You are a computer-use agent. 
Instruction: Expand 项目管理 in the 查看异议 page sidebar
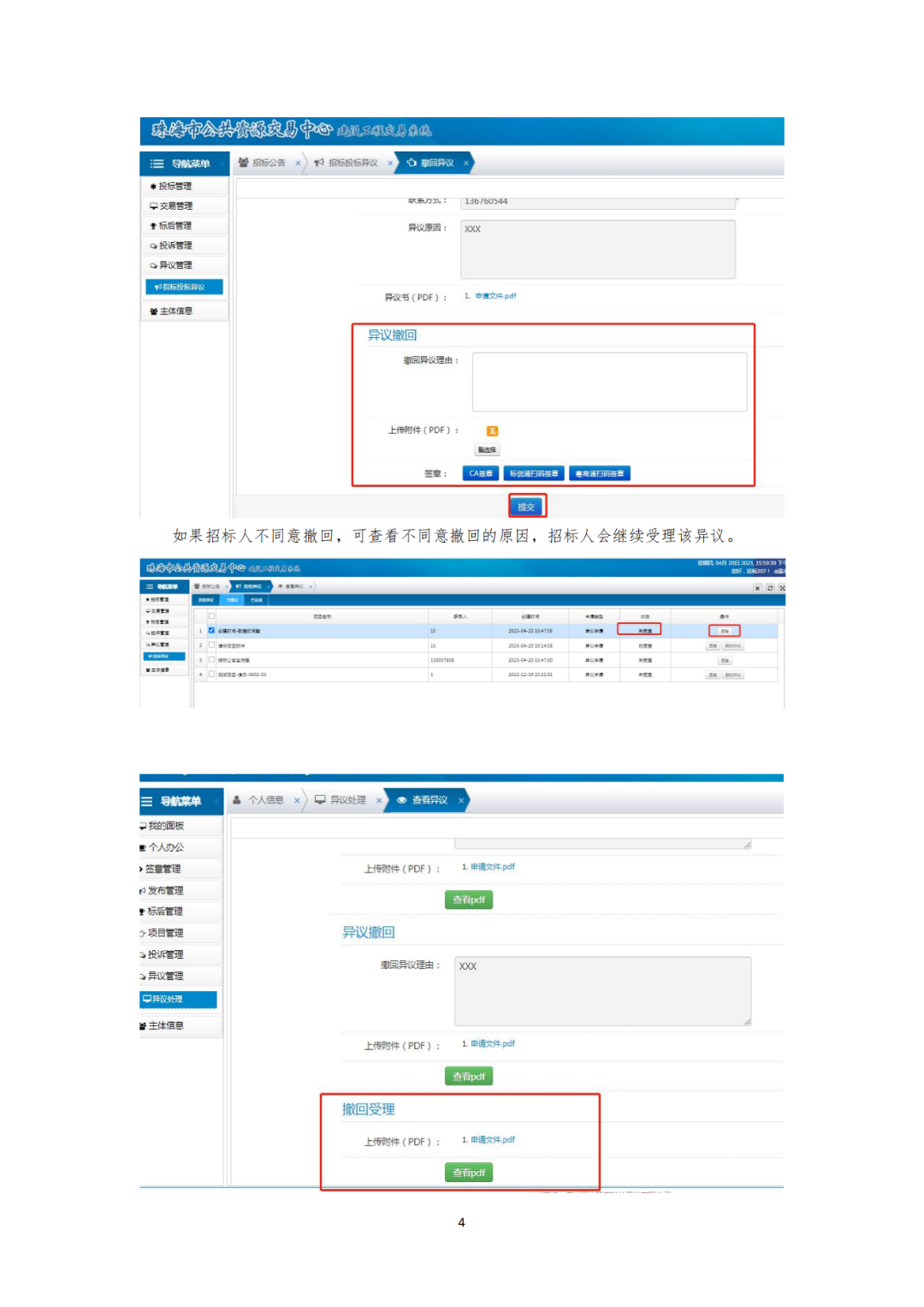(x=181, y=933)
